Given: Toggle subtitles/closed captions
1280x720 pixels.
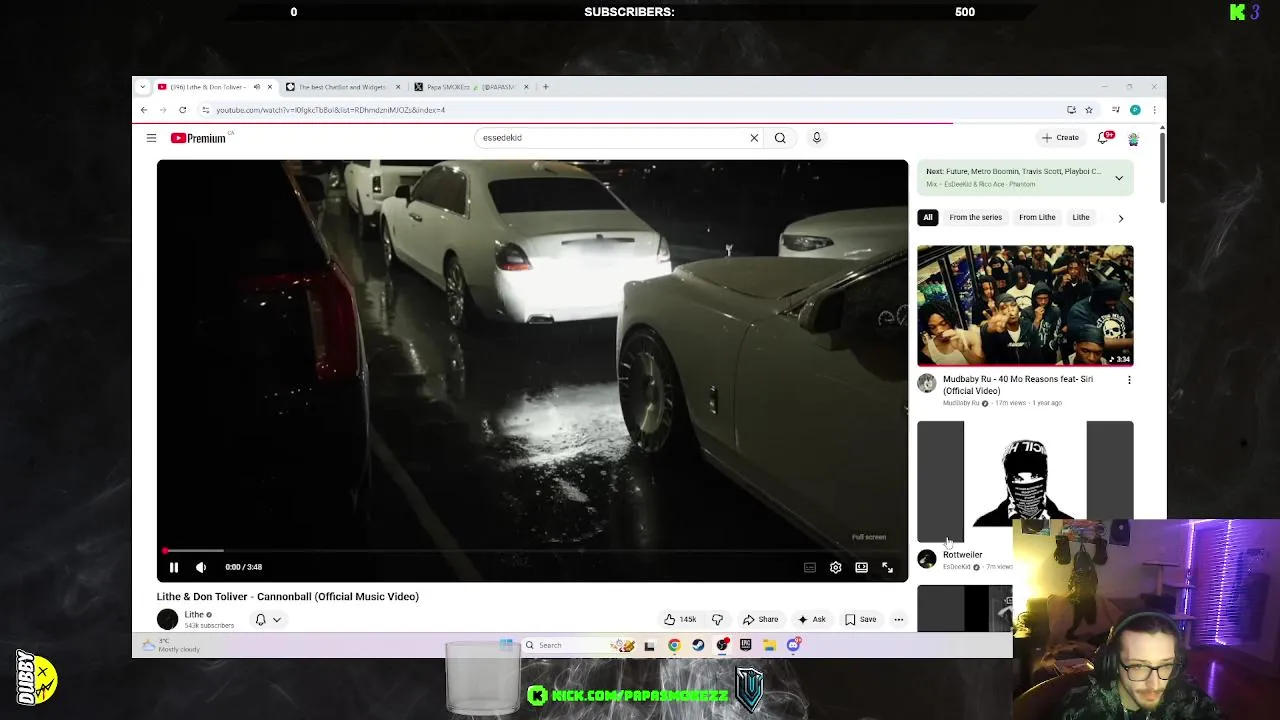Looking at the screenshot, I should (x=810, y=567).
